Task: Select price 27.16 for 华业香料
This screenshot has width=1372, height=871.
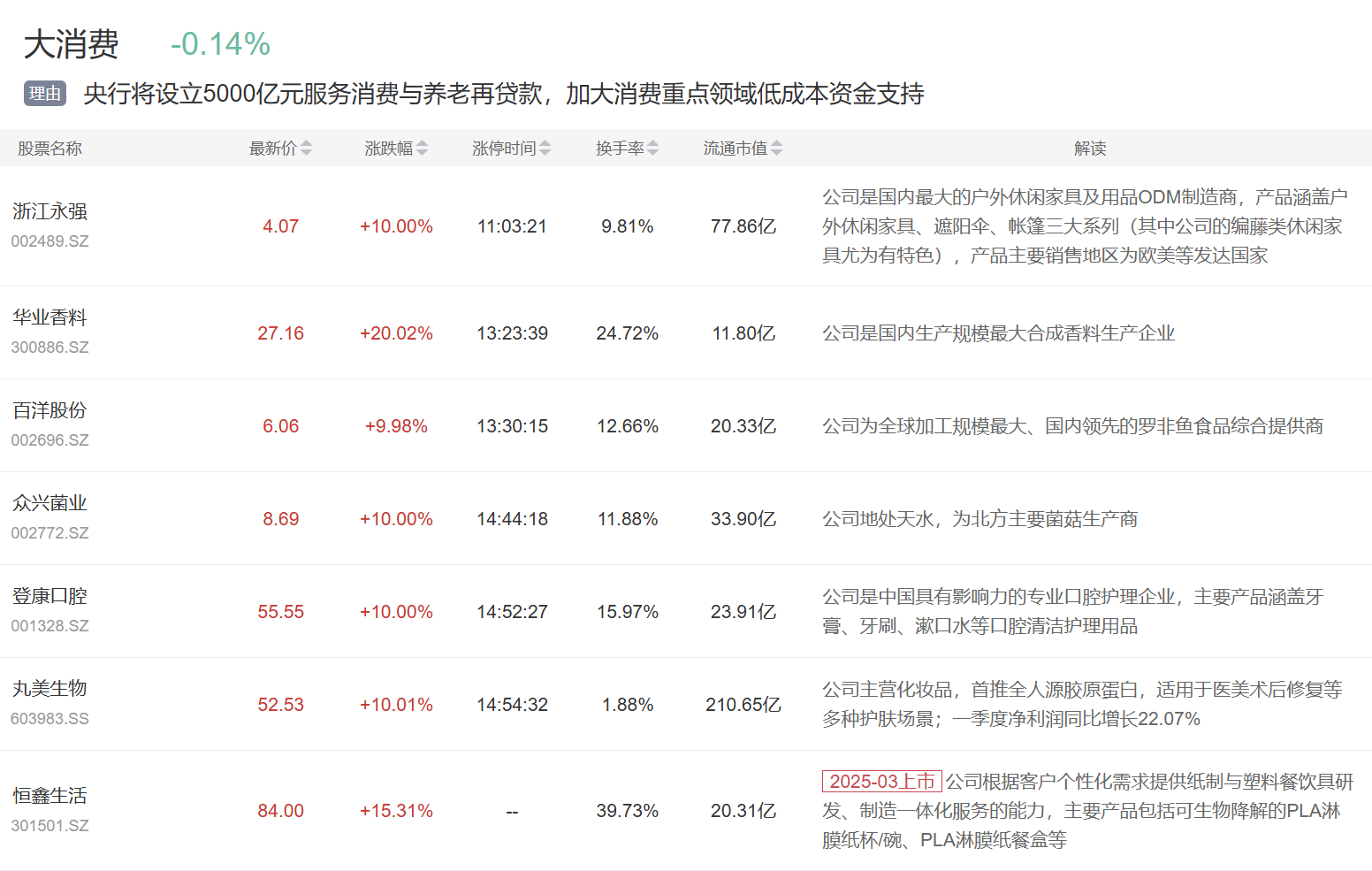Action: point(280,333)
